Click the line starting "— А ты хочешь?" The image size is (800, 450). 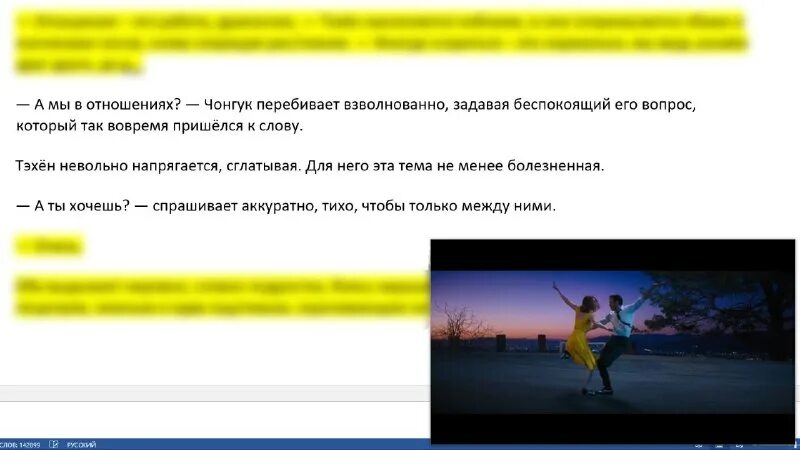coord(286,206)
